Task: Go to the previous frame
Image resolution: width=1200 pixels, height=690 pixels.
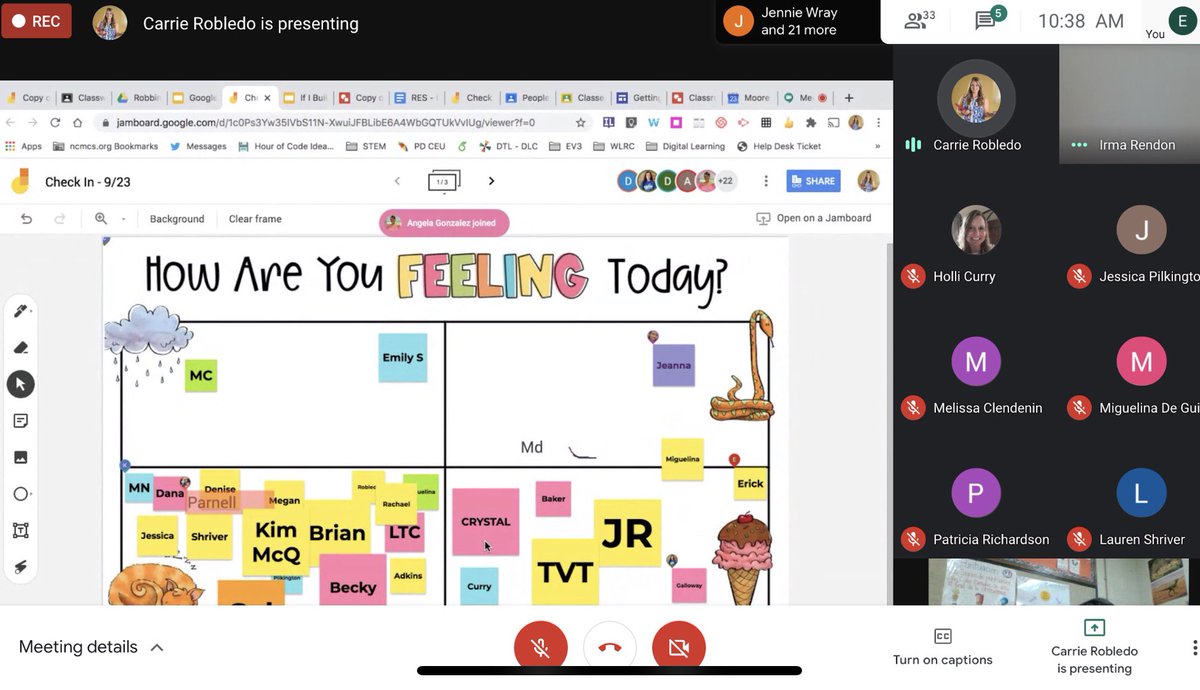Action: coord(397,181)
